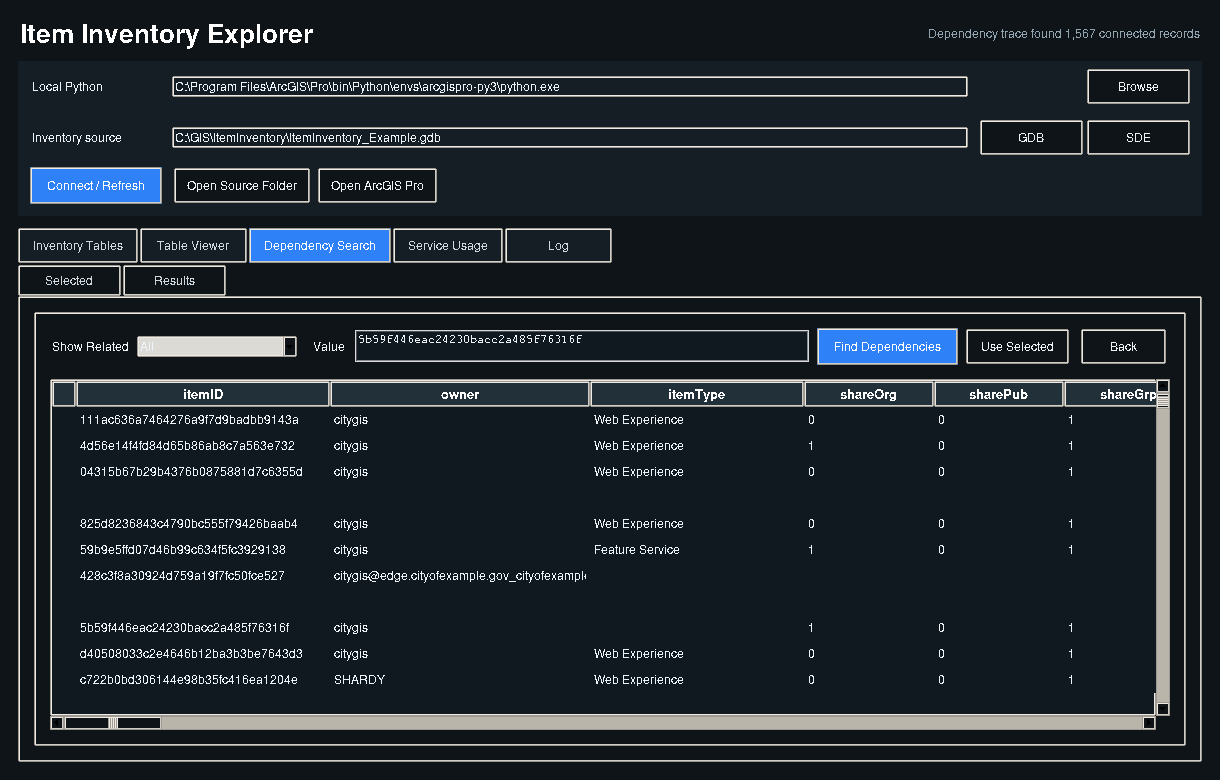This screenshot has width=1220, height=780.
Task: Click the citygis@edge.cityofexample.gov owner cell
Action: (460, 576)
